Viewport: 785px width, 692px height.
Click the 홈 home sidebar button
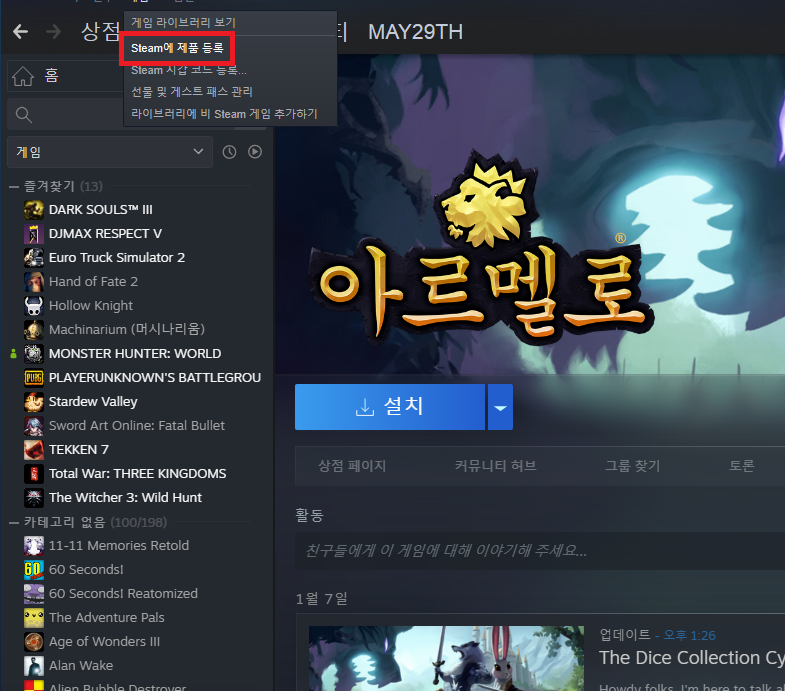[65, 76]
